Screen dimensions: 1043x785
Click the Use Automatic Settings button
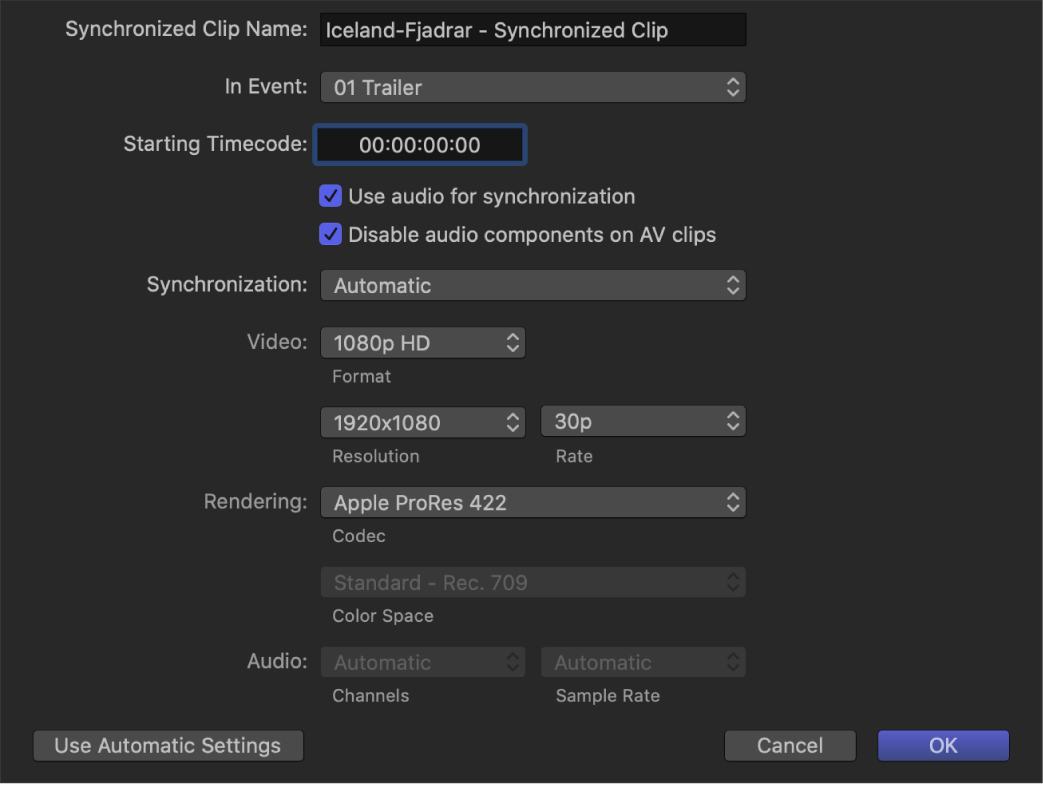(x=167, y=745)
